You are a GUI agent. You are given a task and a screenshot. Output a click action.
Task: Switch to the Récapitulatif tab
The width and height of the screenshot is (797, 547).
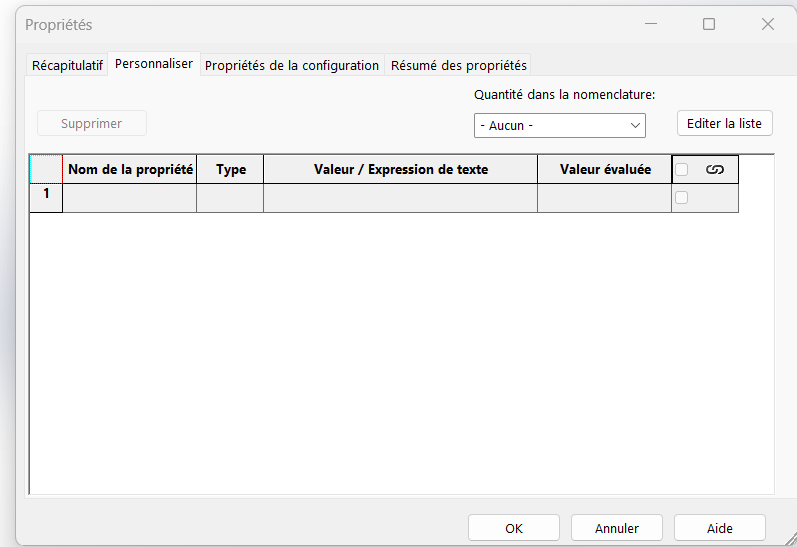tap(67, 65)
